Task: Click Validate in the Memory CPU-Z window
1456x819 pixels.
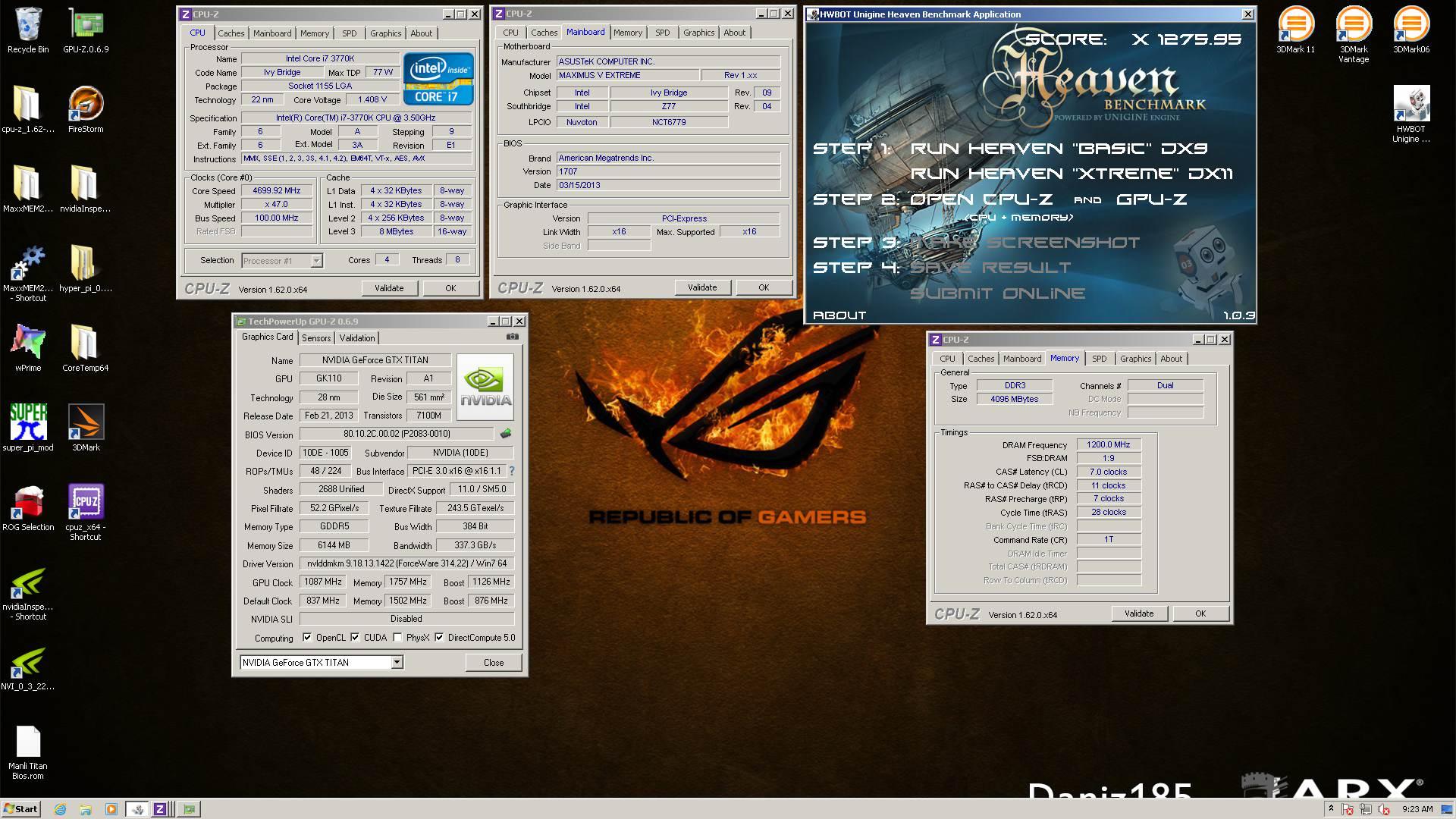Action: pos(1139,613)
